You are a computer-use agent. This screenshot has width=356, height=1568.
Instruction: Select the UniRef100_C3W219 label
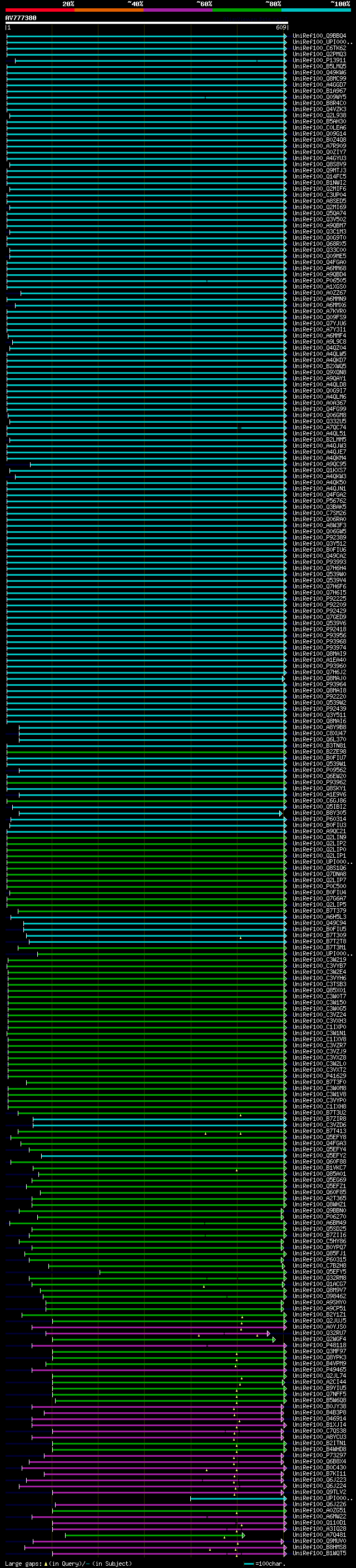319,960
